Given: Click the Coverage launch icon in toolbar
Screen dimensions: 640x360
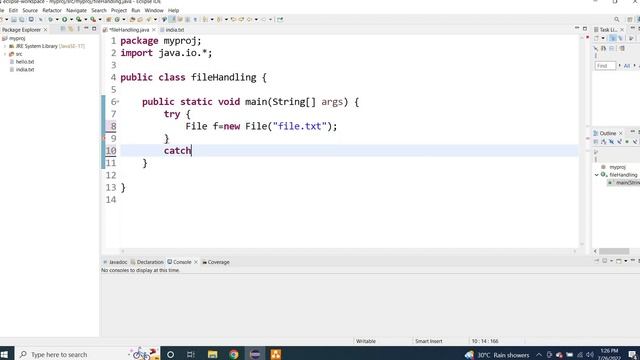Looking at the screenshot, I should [79, 19].
